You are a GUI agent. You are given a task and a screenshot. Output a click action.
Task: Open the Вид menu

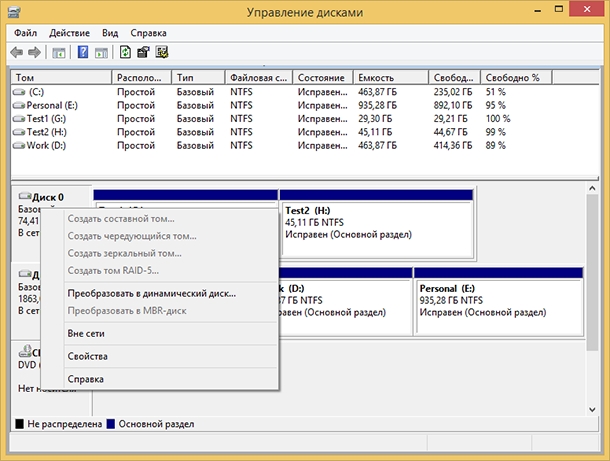pos(111,32)
